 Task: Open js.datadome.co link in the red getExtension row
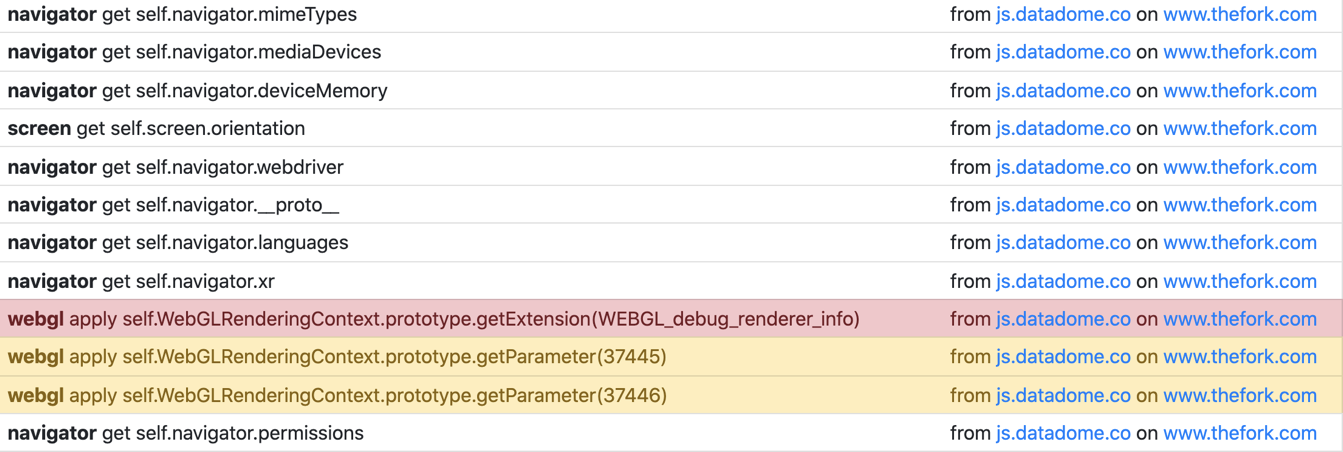(x=1062, y=320)
